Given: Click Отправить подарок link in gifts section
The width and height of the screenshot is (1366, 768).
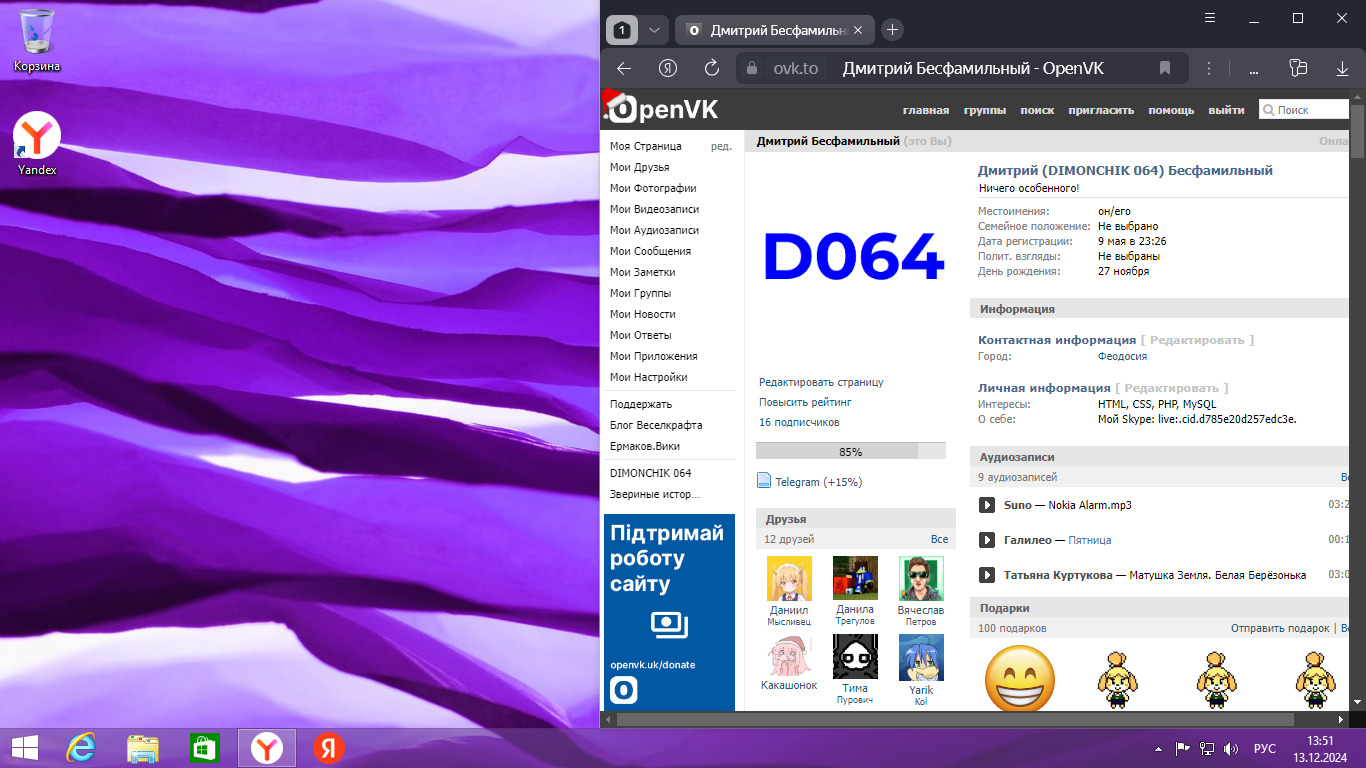Looking at the screenshot, I should 1280,628.
